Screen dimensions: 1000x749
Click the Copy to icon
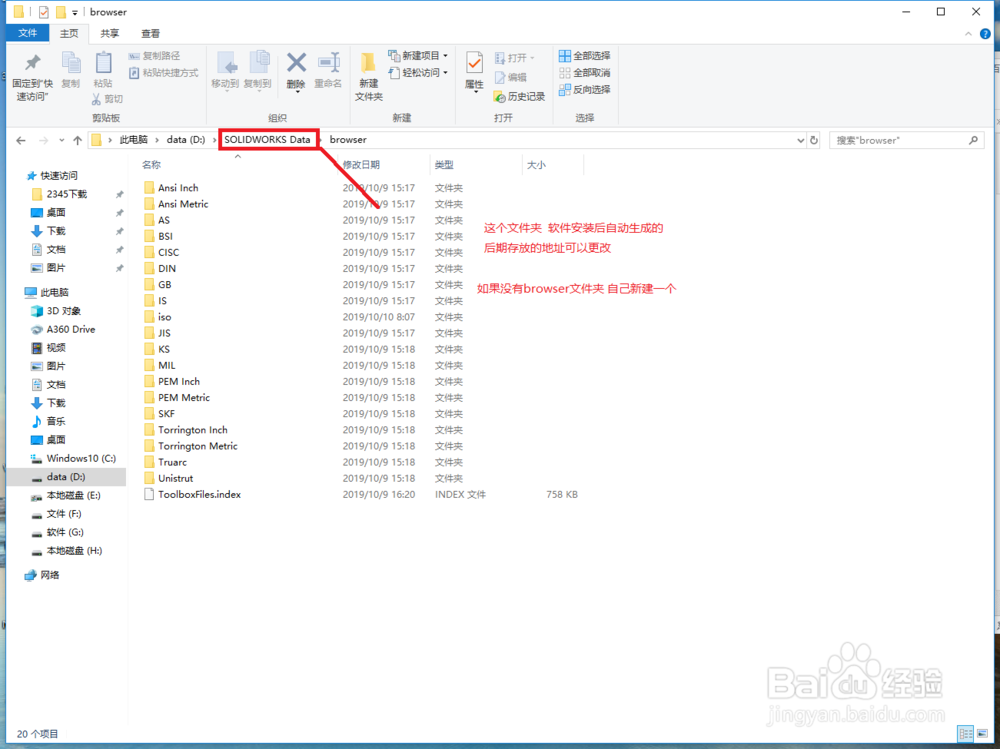click(258, 64)
